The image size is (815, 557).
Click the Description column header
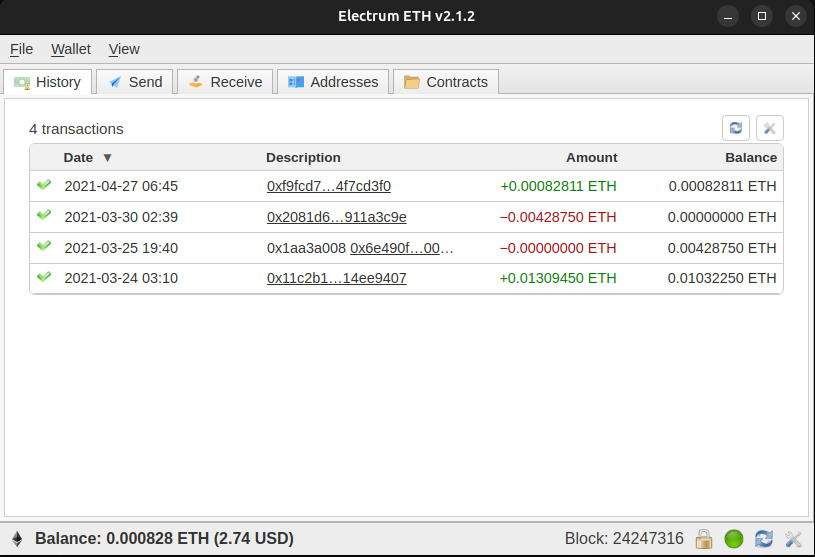[303, 157]
